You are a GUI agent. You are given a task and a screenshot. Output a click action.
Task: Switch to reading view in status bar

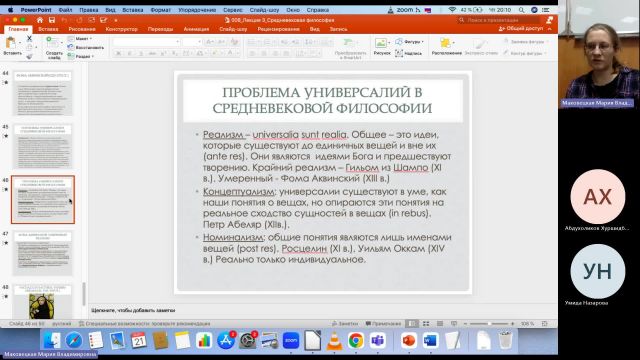[x=440, y=324]
